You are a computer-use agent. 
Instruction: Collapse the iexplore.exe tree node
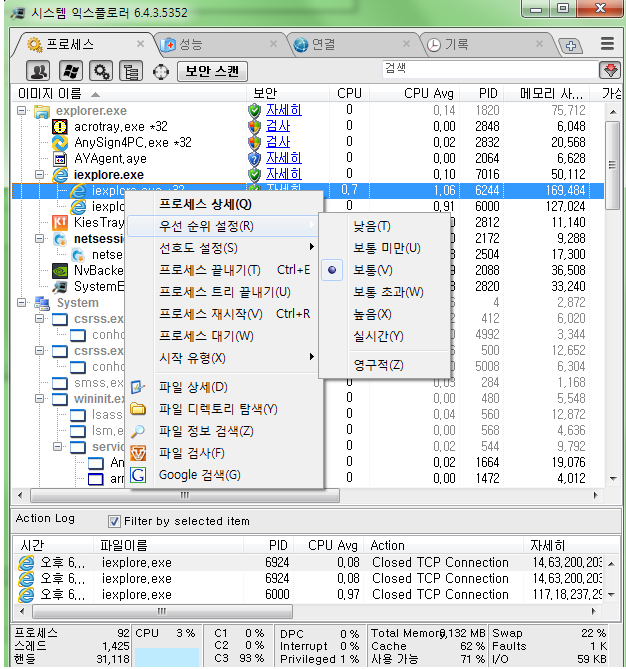point(39,175)
